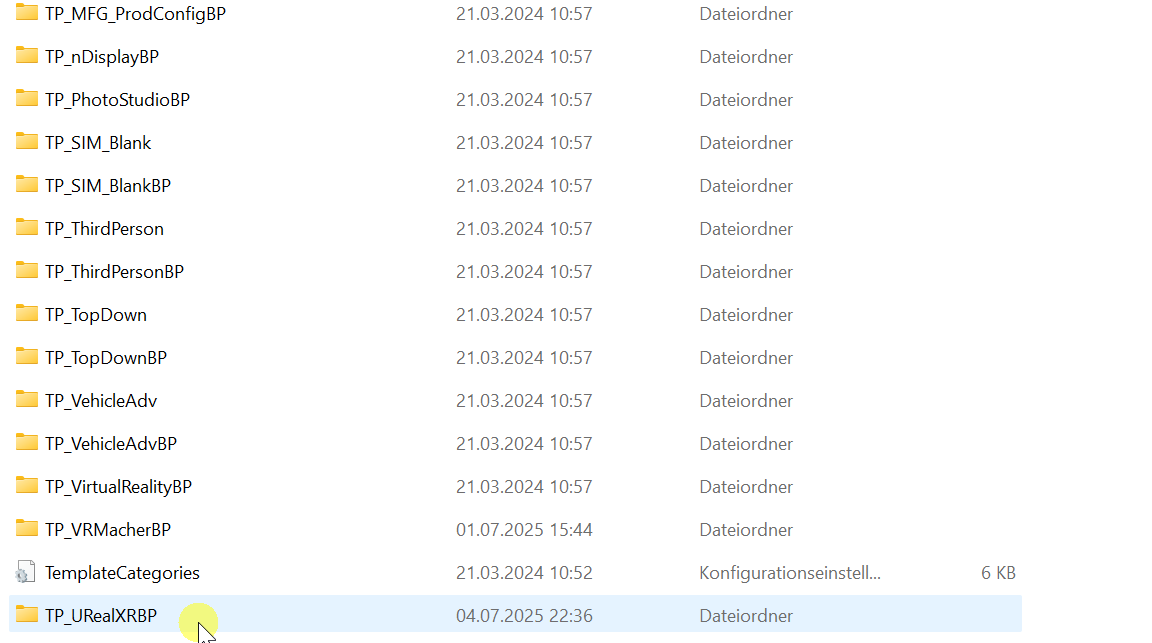Select the TP_VehicleAdvBP folder row
The width and height of the screenshot is (1152, 643).
click(x=515, y=444)
